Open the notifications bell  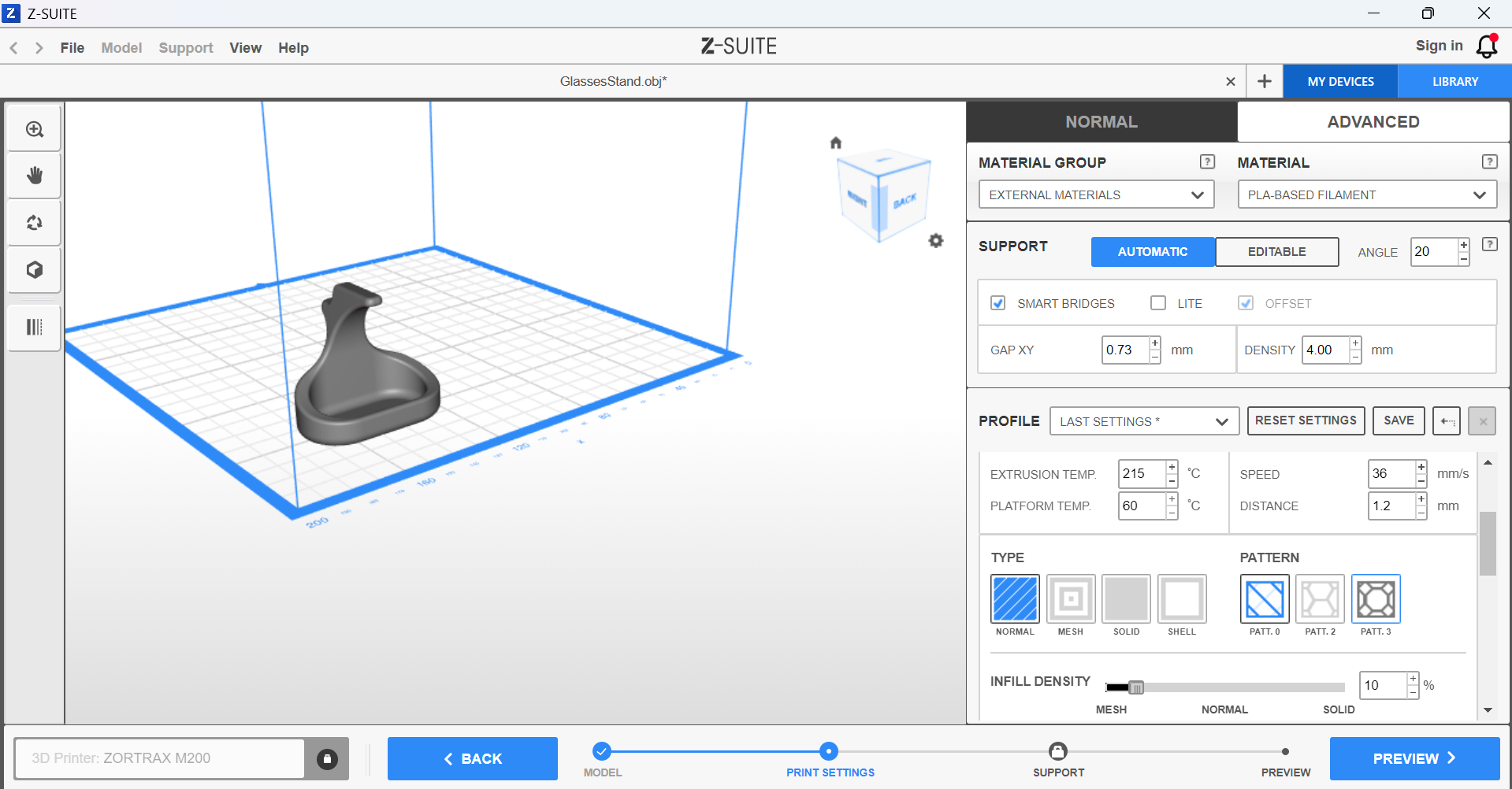coord(1487,46)
